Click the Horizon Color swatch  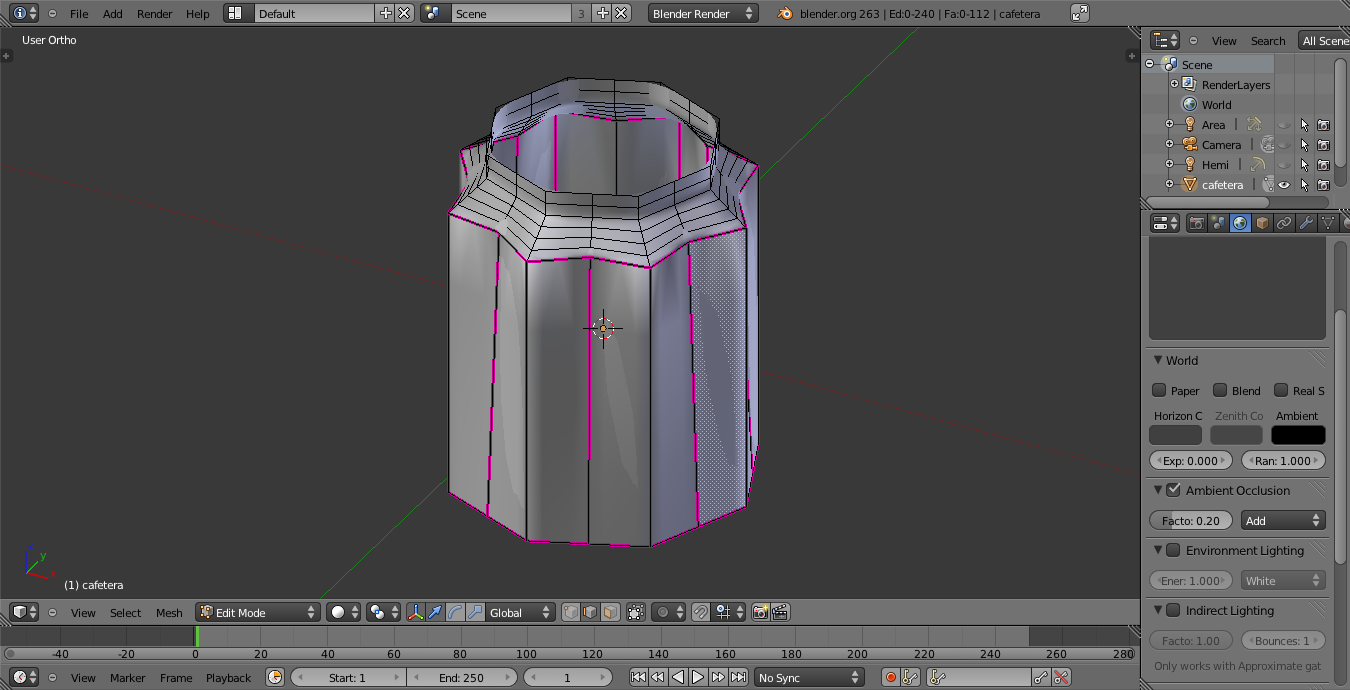coord(1175,435)
